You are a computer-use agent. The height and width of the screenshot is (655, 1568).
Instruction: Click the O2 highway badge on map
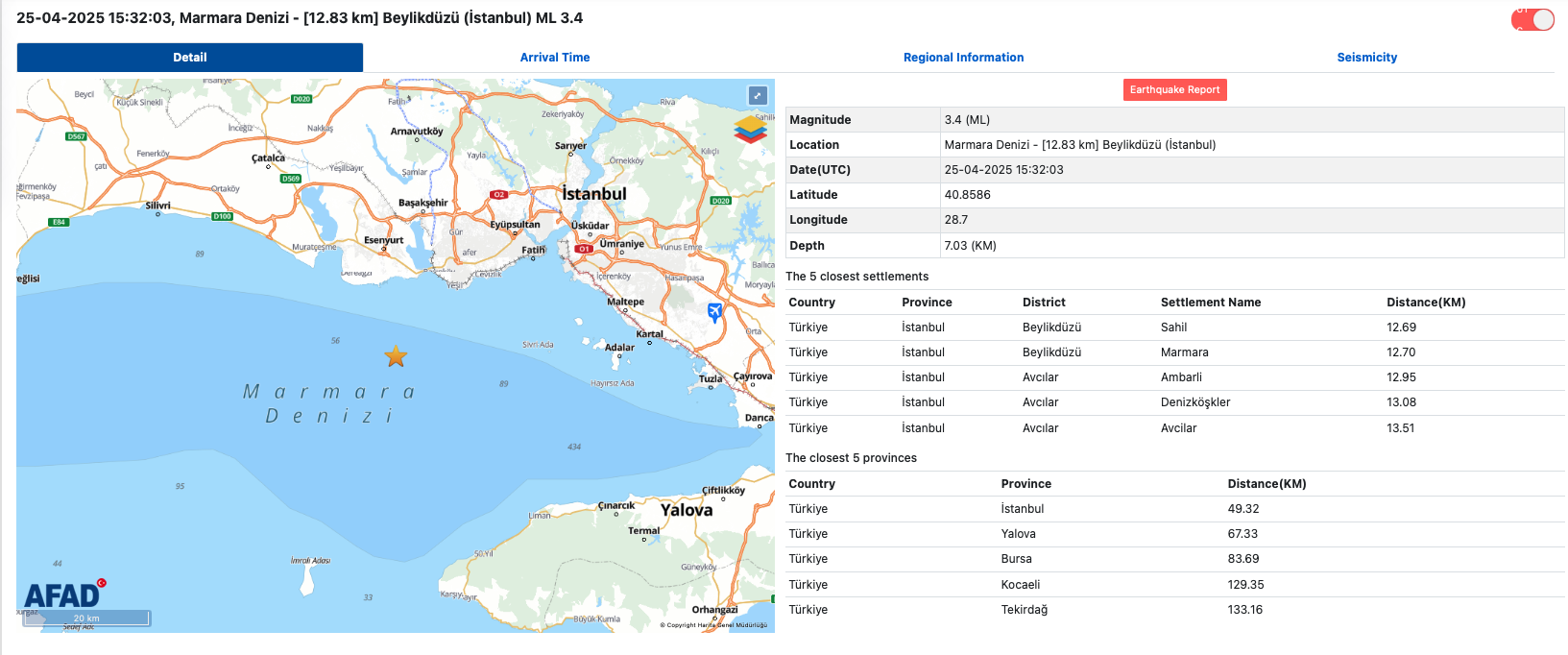[x=498, y=194]
